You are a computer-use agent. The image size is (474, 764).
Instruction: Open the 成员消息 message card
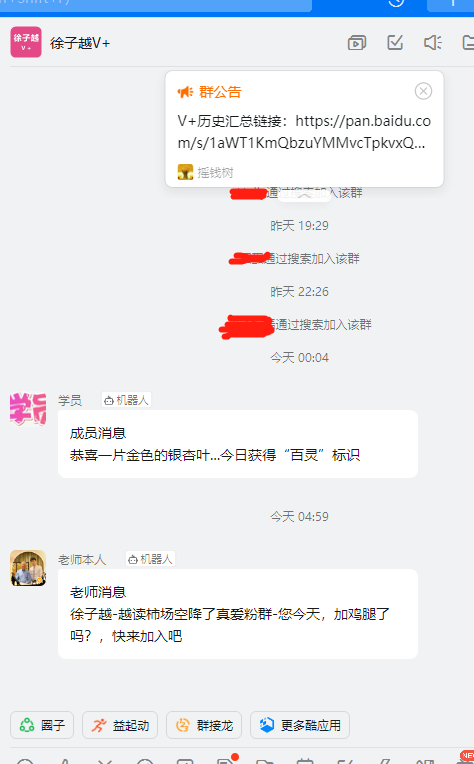pyautogui.click(x=238, y=444)
